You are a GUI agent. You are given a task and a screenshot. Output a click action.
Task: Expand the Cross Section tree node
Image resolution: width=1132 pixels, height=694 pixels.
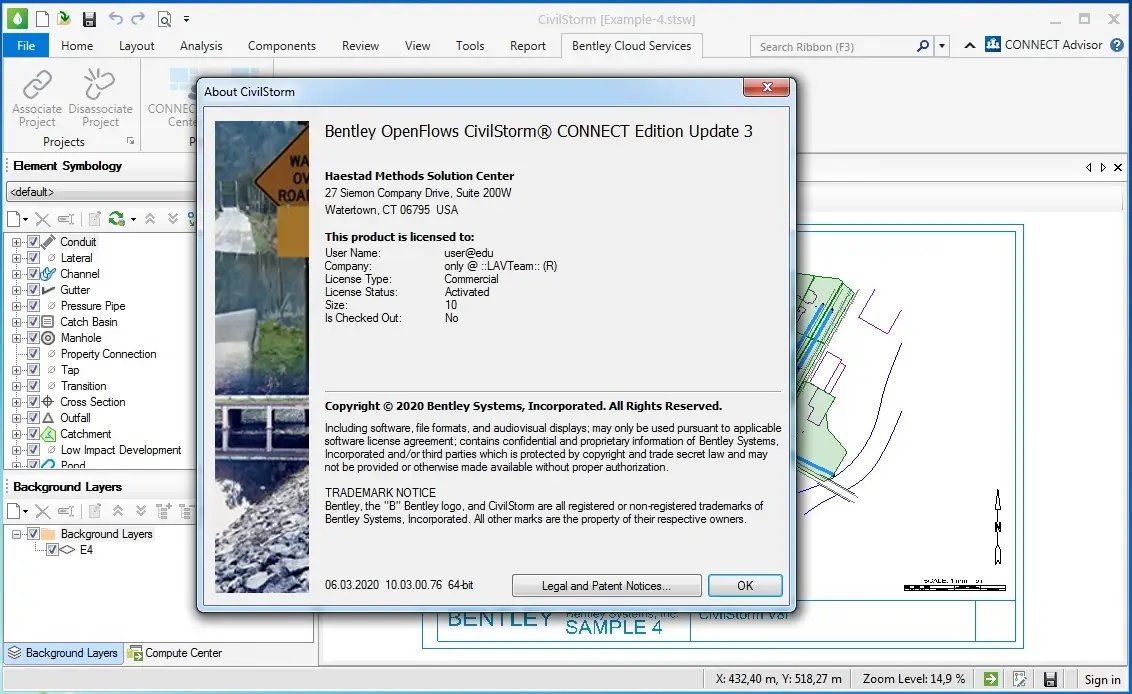coord(17,402)
